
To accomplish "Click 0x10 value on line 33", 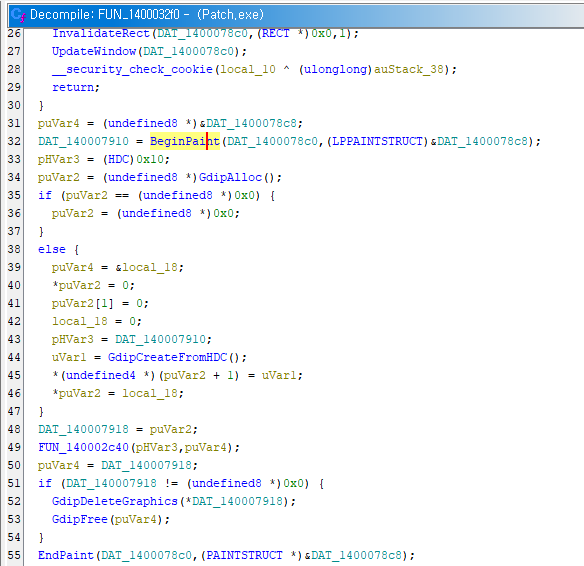I will coord(150,159).
